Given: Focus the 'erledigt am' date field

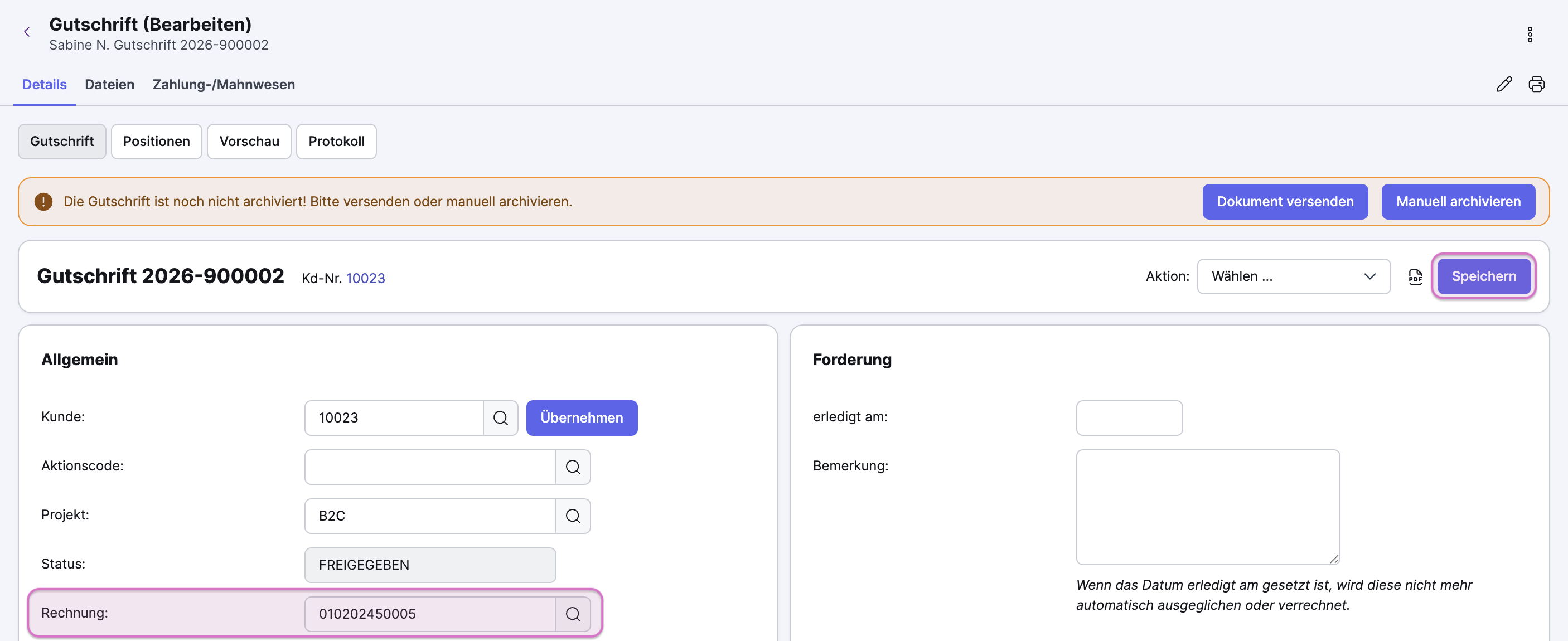Looking at the screenshot, I should [x=1129, y=417].
